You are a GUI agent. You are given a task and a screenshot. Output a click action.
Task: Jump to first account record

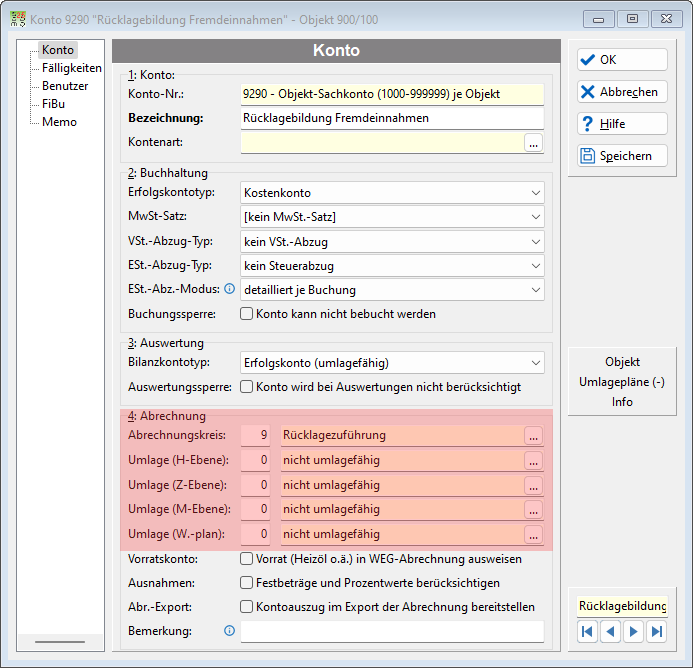click(587, 631)
